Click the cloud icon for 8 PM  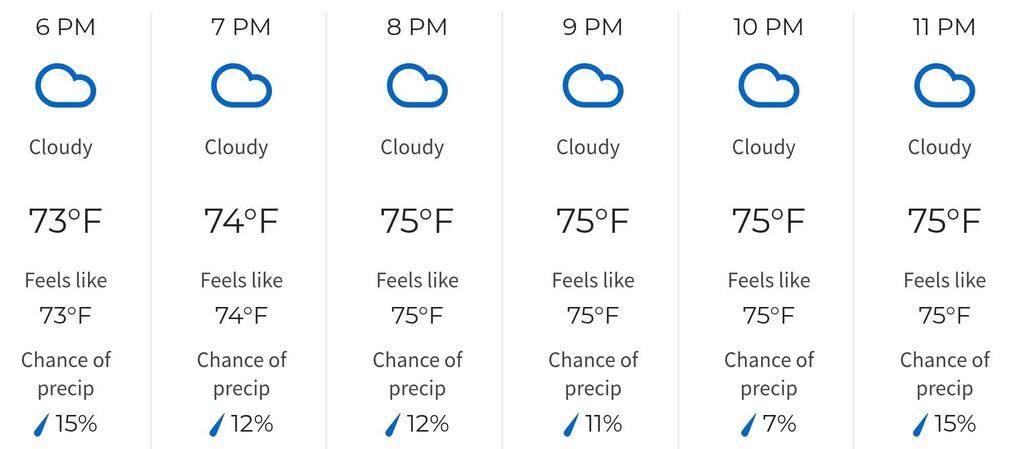417,85
